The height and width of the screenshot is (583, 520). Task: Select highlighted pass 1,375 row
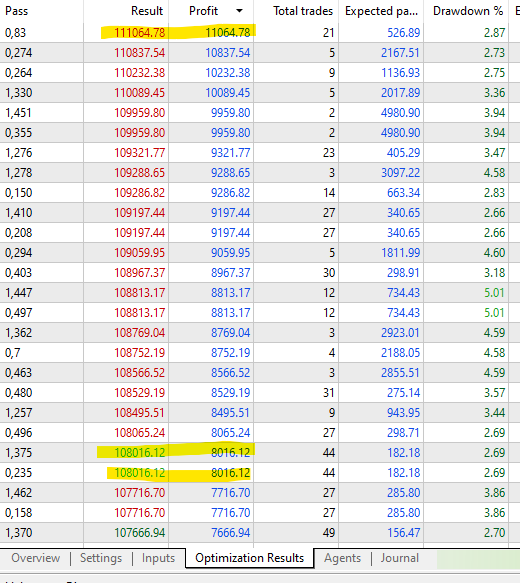pyautogui.click(x=260, y=452)
